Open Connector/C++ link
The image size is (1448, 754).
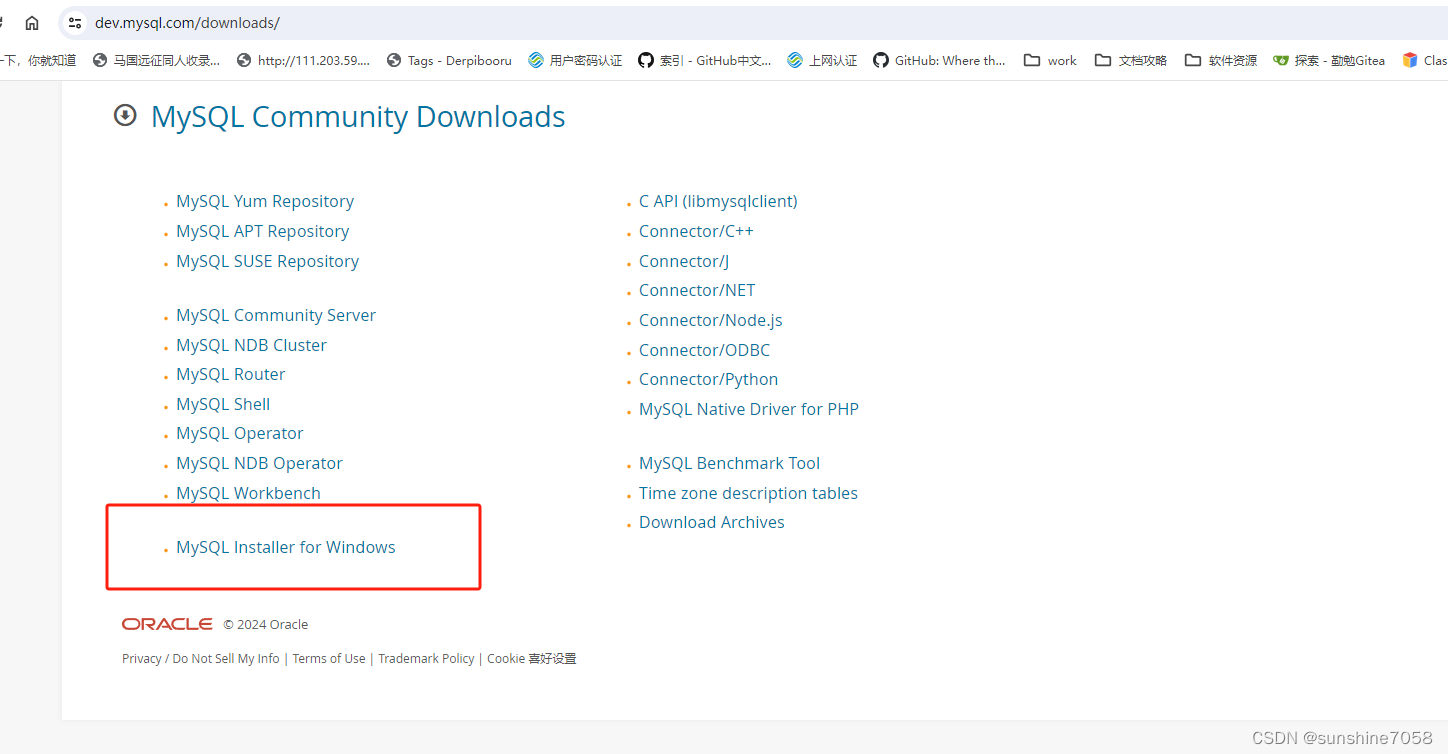(x=696, y=231)
